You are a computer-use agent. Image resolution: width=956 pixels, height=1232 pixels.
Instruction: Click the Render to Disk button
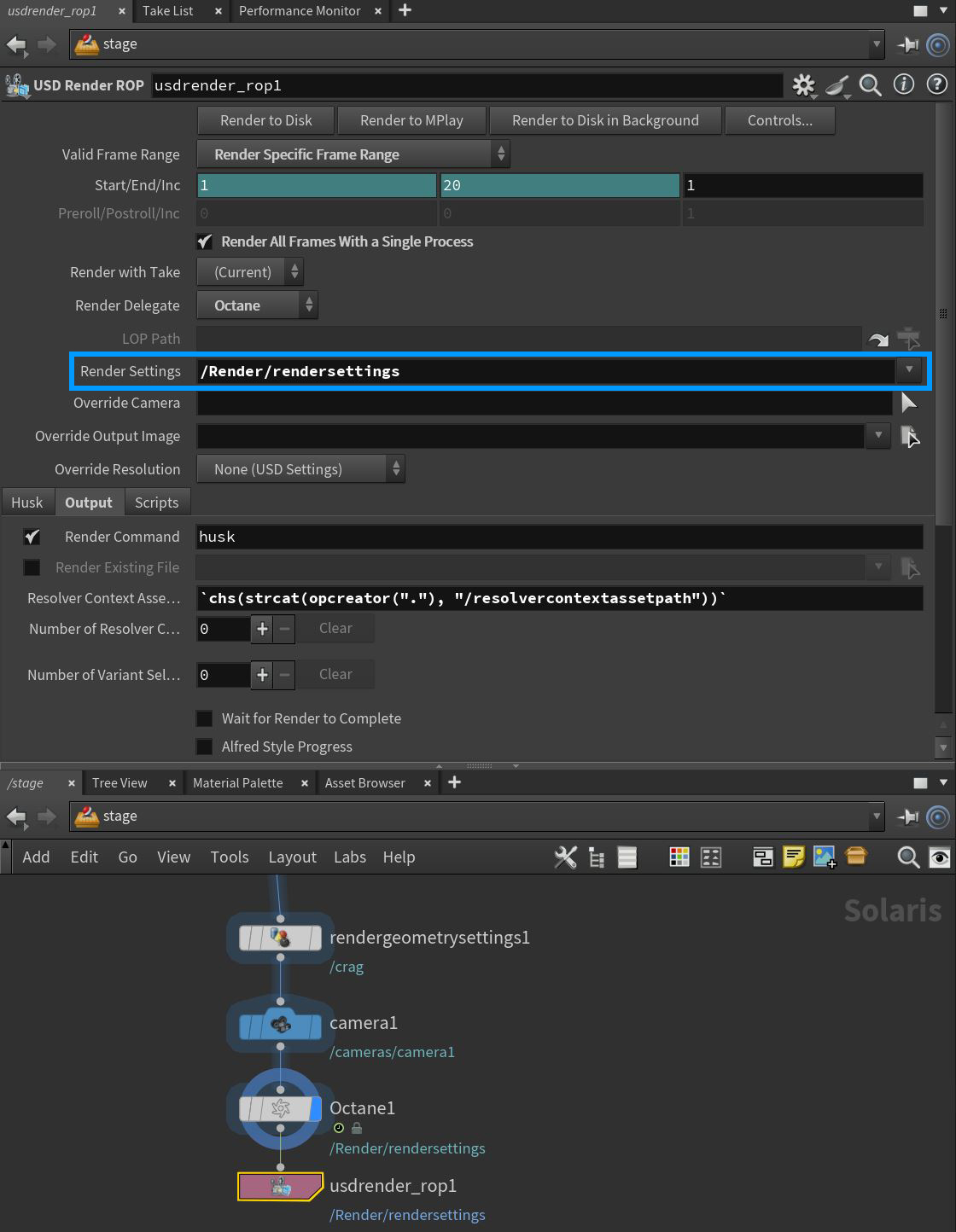(x=265, y=120)
